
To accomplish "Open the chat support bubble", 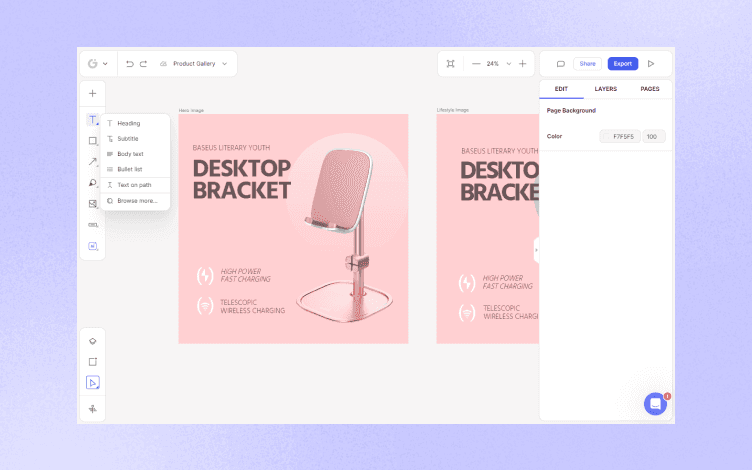I will pyautogui.click(x=656, y=404).
